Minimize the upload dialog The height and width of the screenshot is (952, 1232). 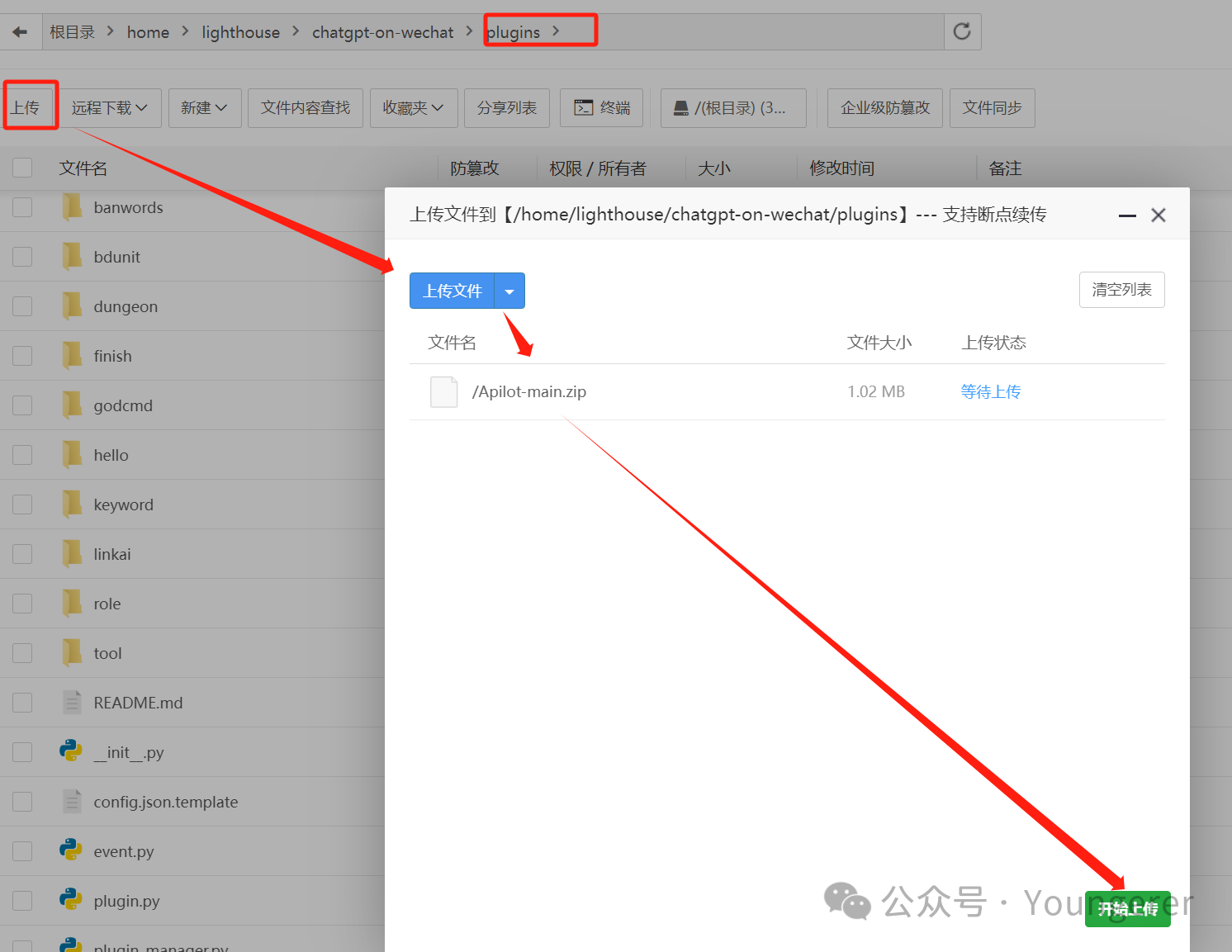[1127, 216]
